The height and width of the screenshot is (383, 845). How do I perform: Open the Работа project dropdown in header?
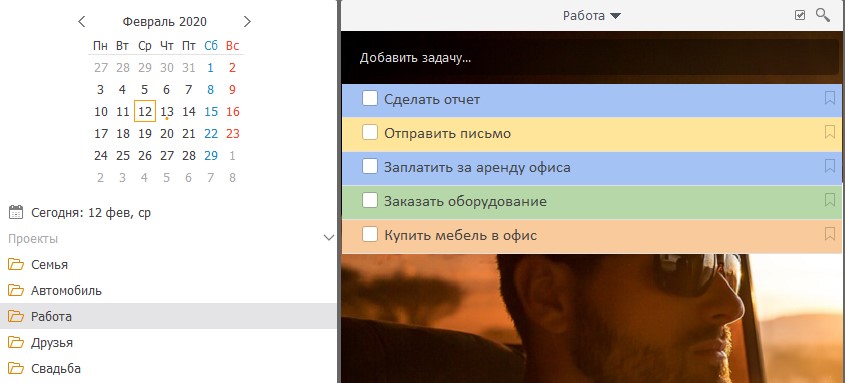coord(592,16)
